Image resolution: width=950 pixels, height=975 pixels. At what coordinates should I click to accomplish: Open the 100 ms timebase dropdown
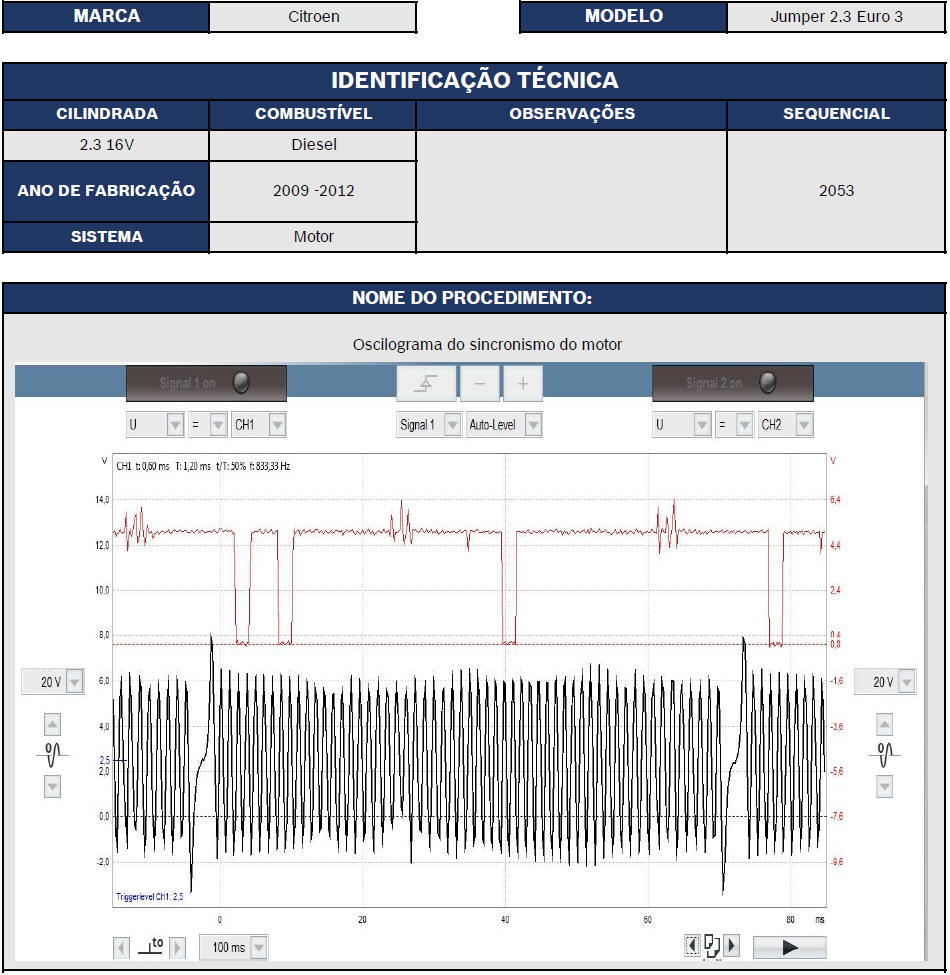click(258, 947)
